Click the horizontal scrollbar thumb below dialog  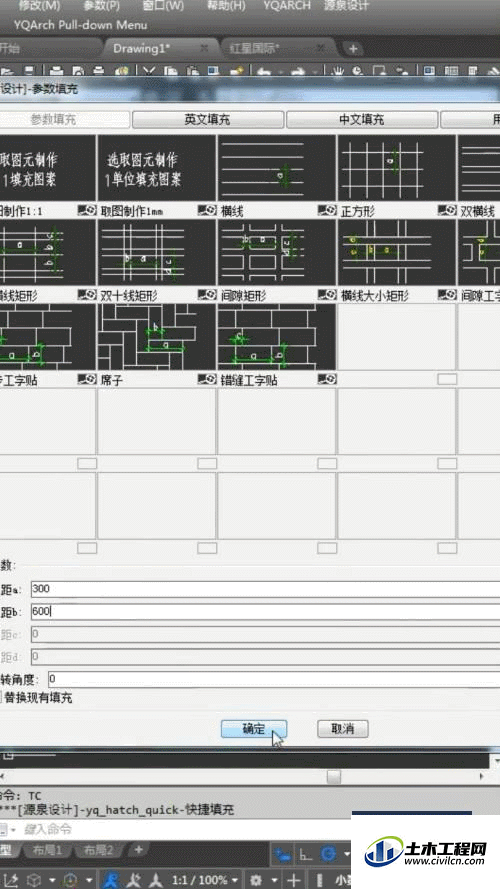point(334,777)
